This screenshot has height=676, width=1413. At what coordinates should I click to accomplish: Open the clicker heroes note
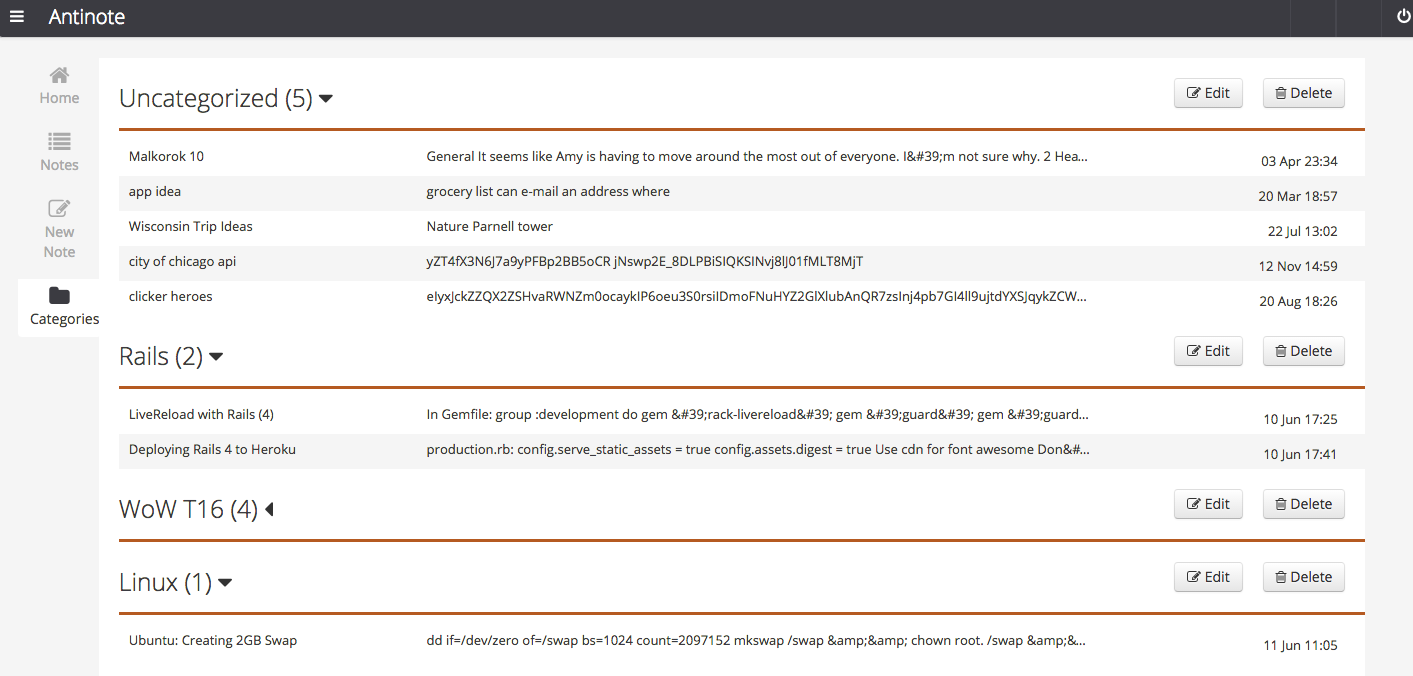pyautogui.click(x=171, y=296)
